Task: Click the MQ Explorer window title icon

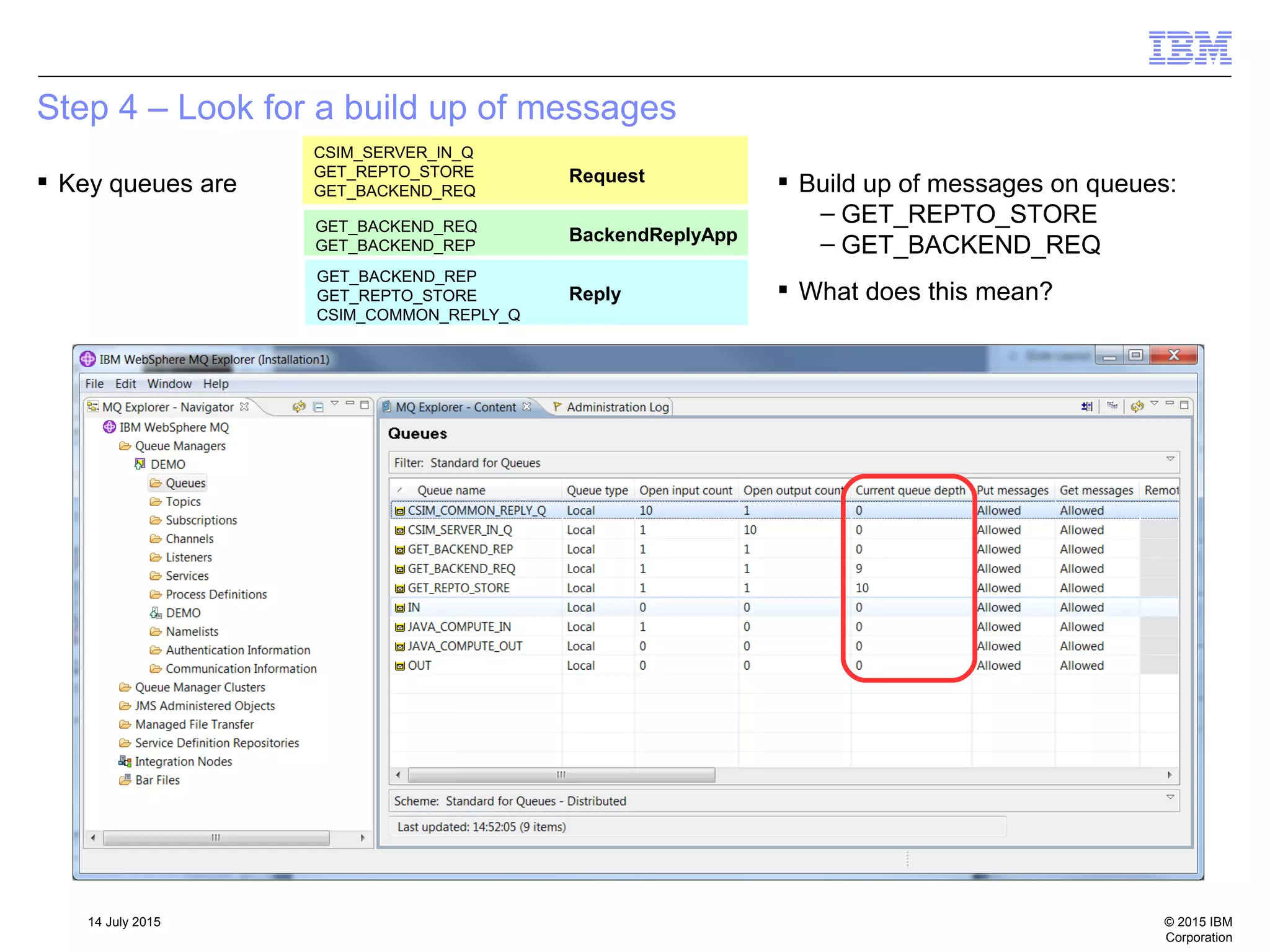Action: point(88,358)
